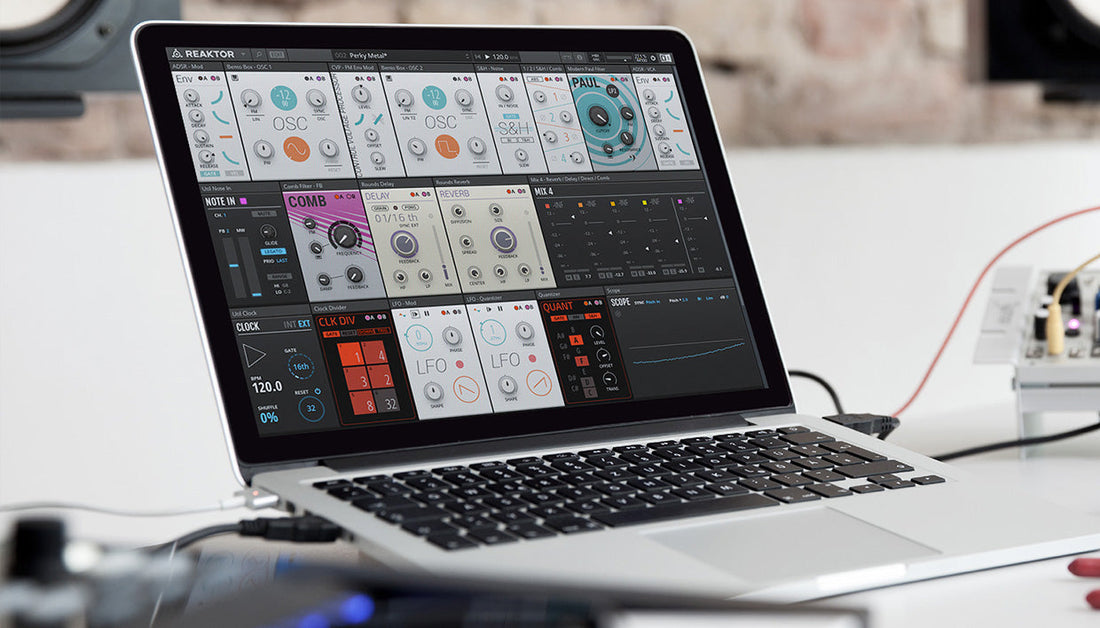Image resolution: width=1100 pixels, height=628 pixels.
Task: Click the RELEASE knob on ADSR-Mod Env
Action: pos(206,156)
